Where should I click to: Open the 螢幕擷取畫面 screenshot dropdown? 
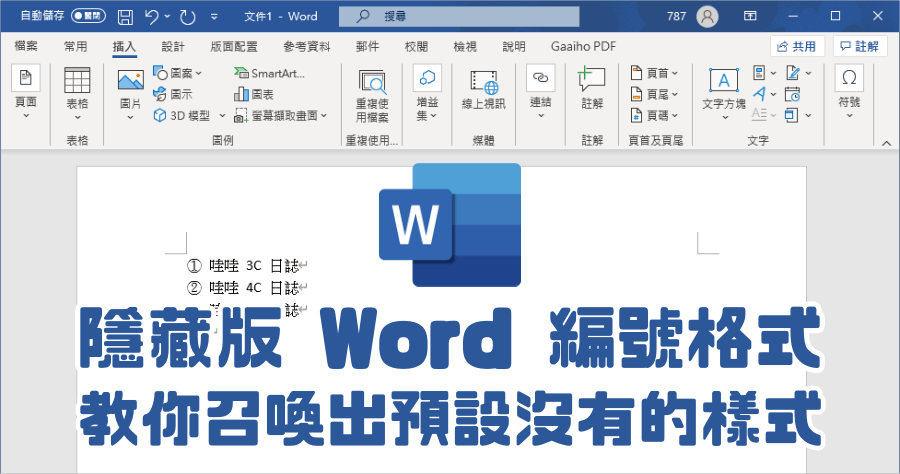(281, 115)
